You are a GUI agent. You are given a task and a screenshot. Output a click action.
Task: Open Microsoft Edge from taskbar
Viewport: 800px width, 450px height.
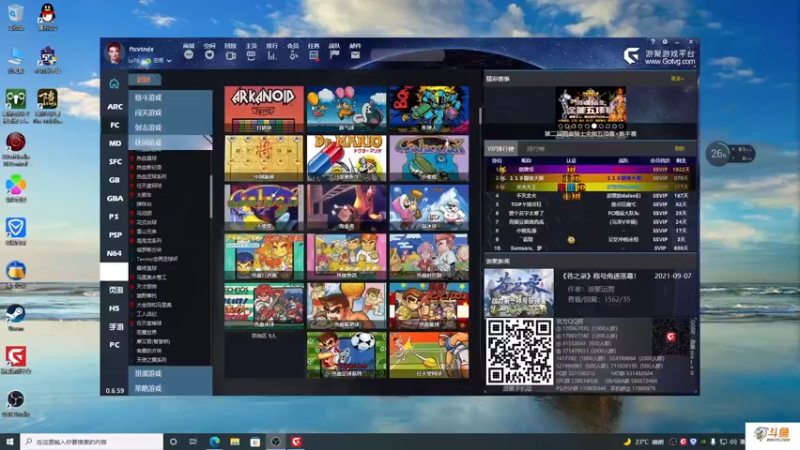tap(214, 441)
